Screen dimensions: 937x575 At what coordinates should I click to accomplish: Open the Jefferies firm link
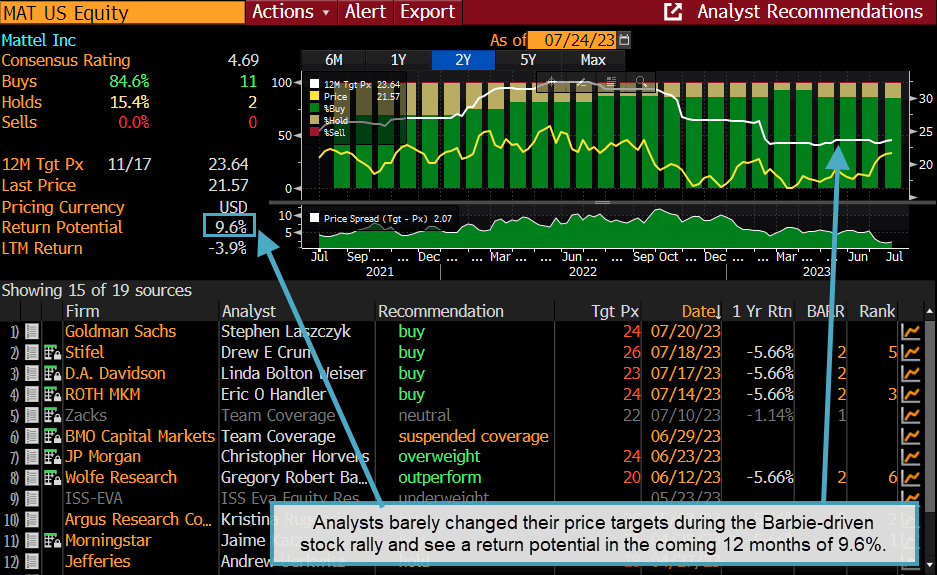(97, 561)
